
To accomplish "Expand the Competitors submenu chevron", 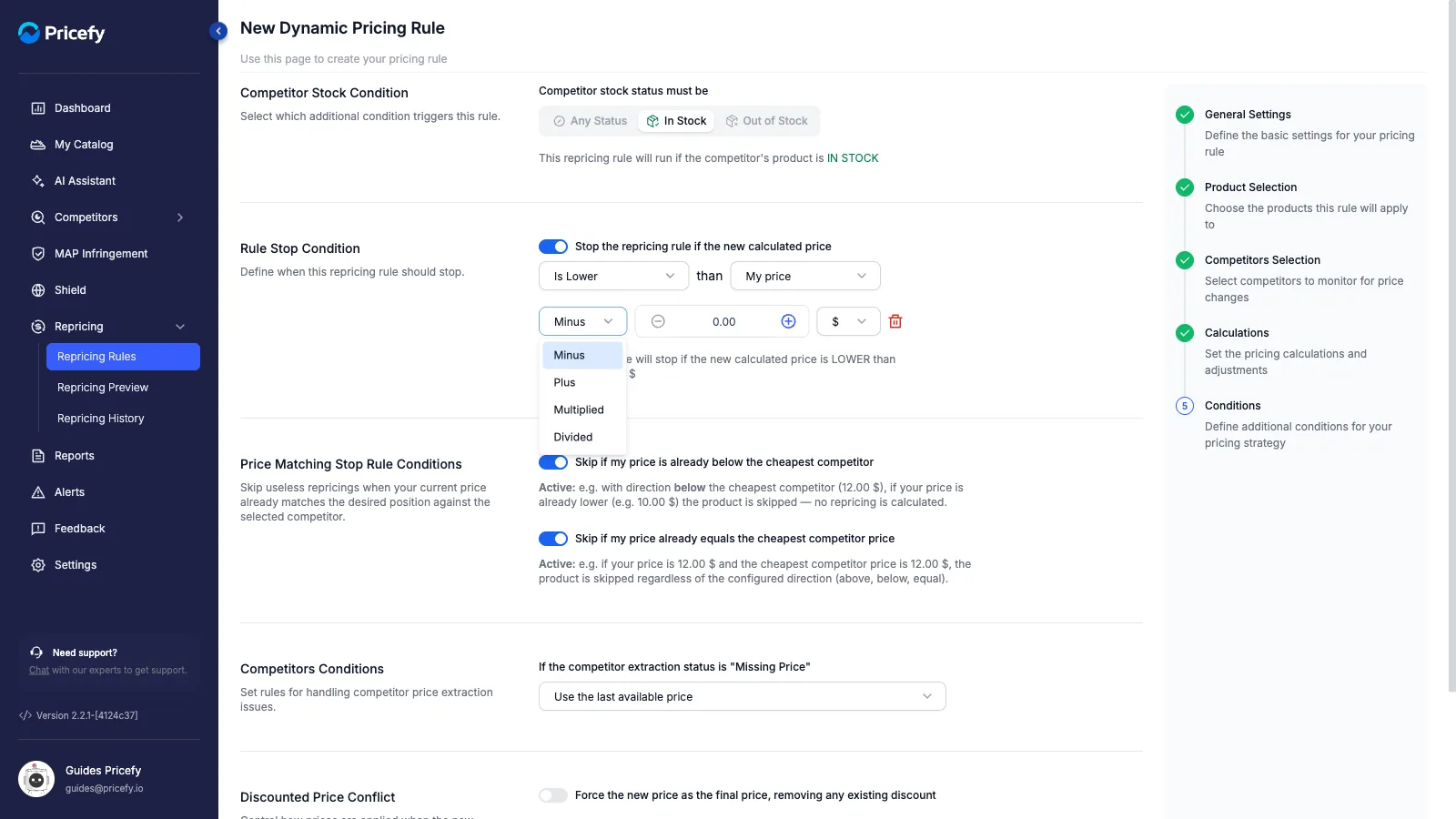I will click(x=180, y=217).
